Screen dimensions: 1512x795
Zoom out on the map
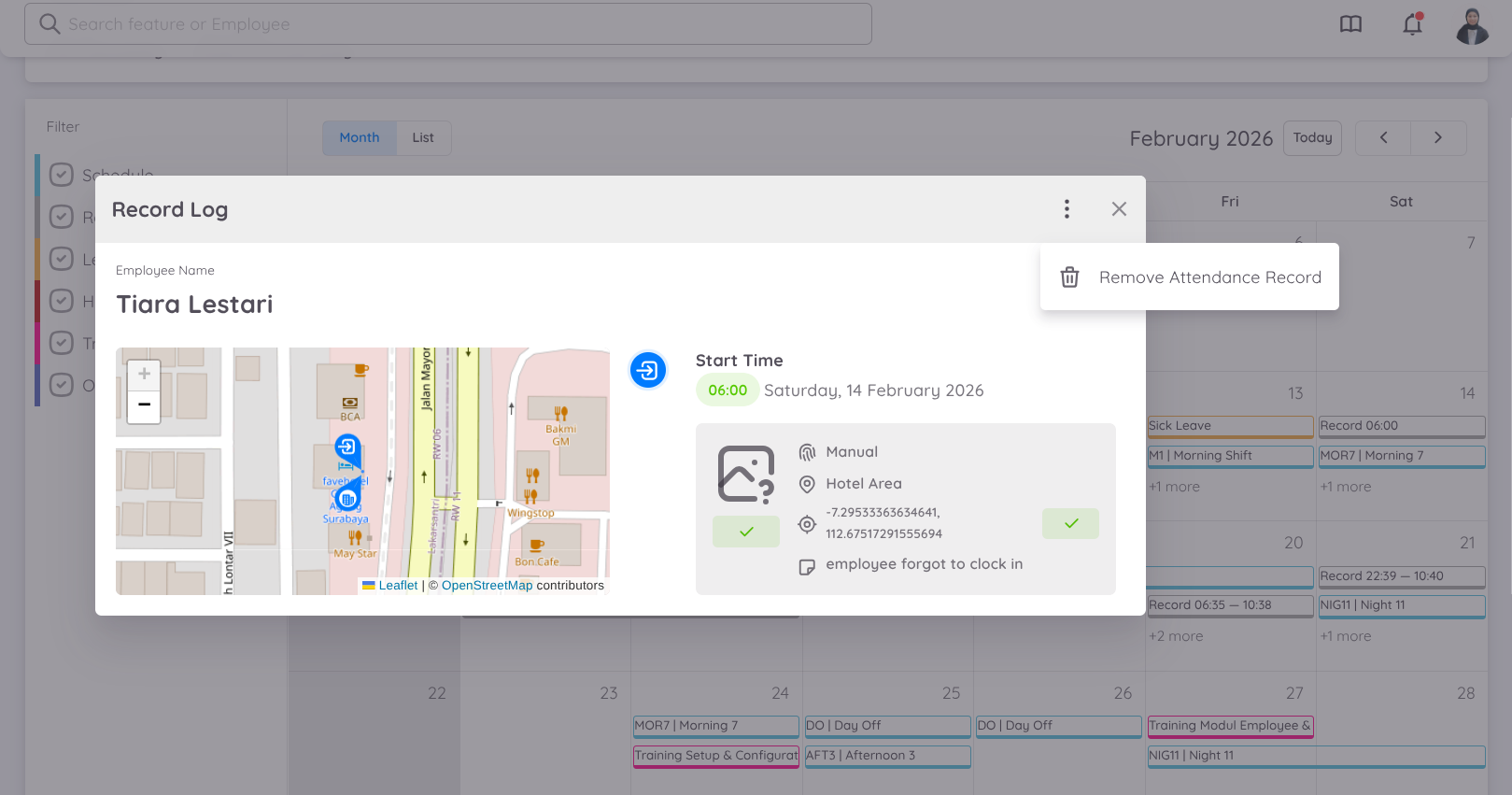[x=144, y=406]
